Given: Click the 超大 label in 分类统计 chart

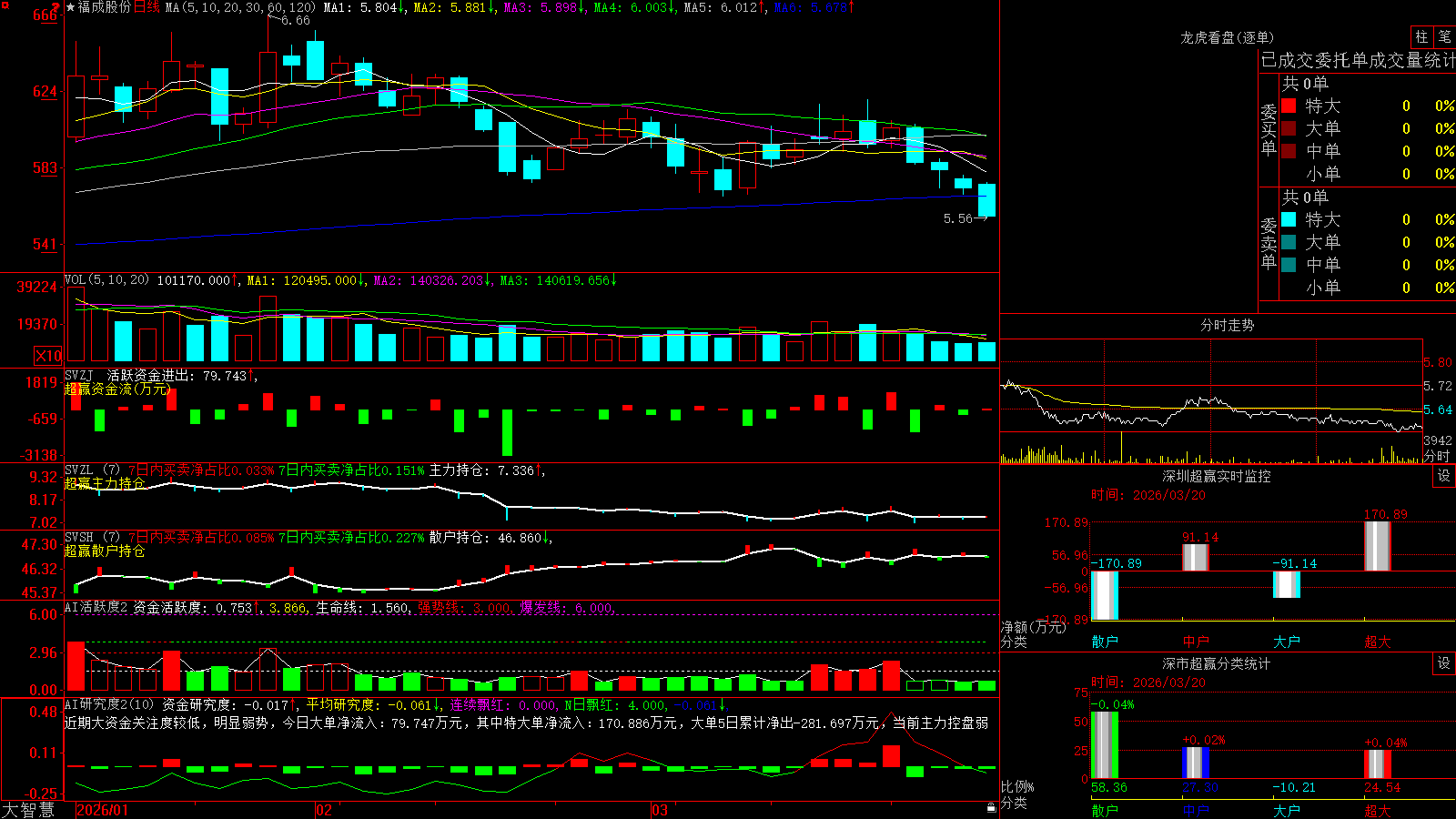Looking at the screenshot, I should (x=1378, y=810).
